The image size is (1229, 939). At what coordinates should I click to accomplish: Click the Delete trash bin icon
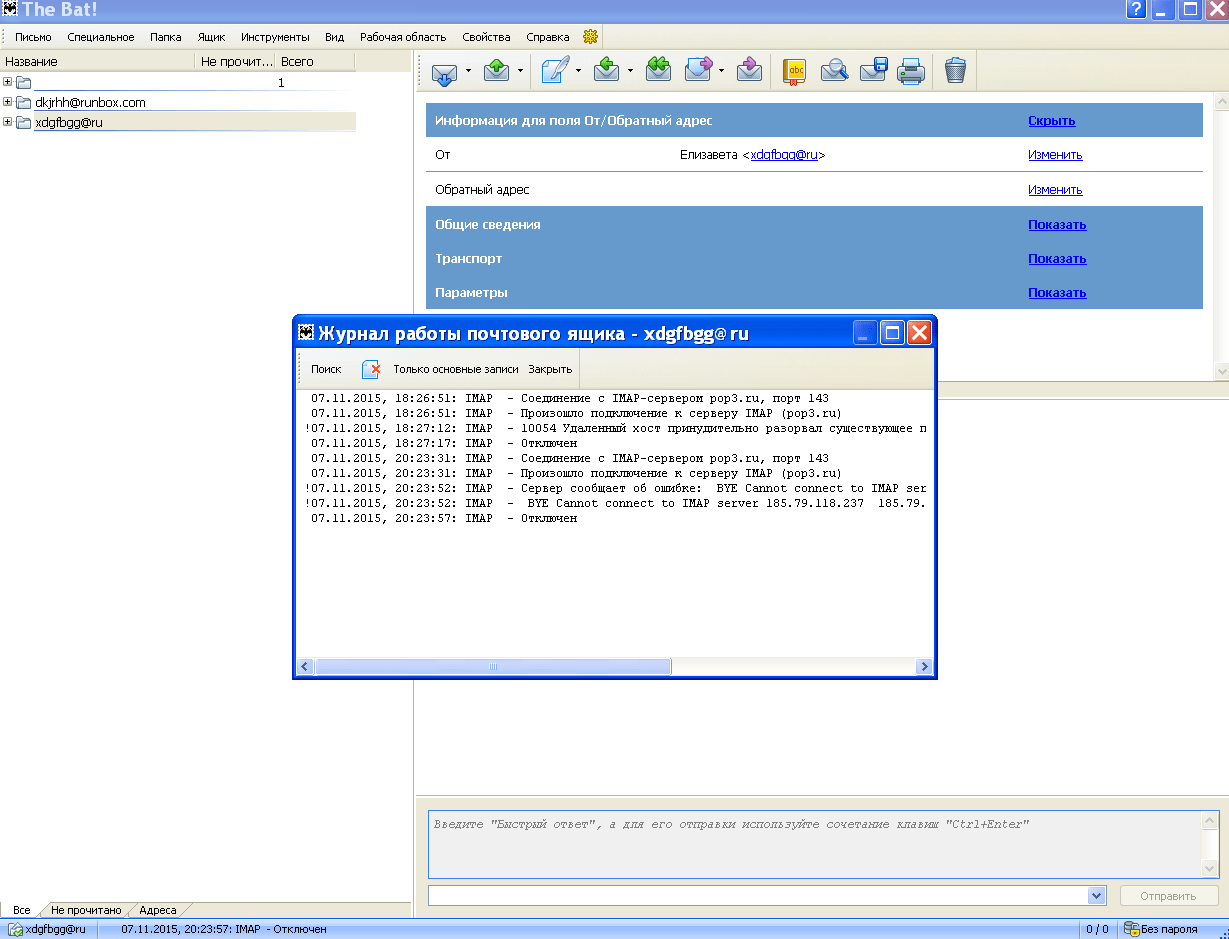pos(955,71)
